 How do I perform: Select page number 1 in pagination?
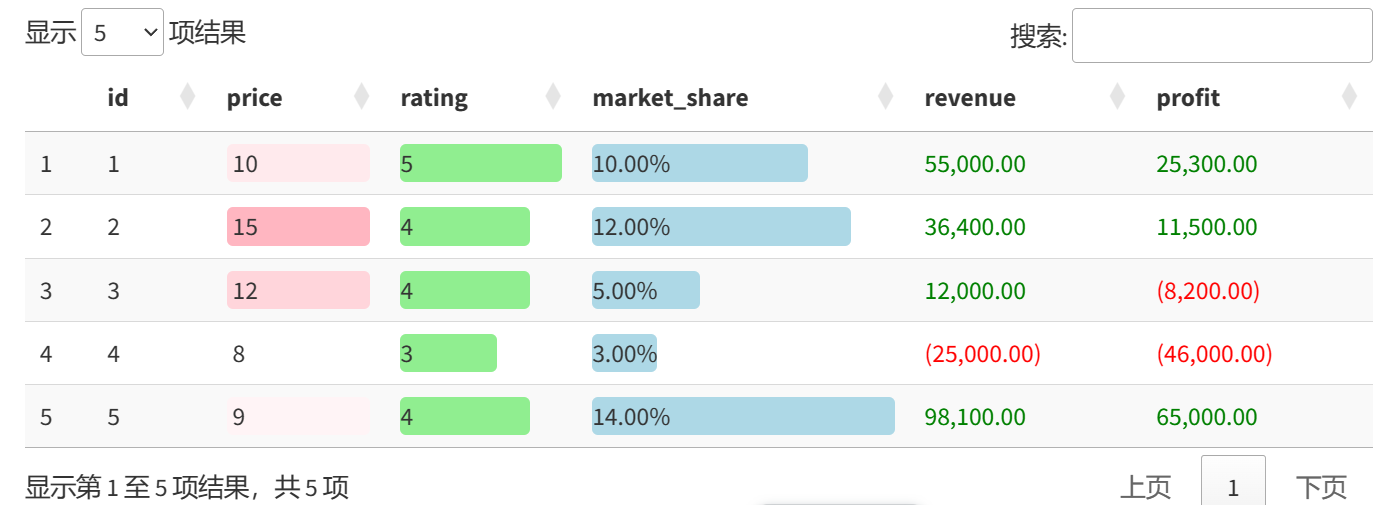click(x=1233, y=487)
